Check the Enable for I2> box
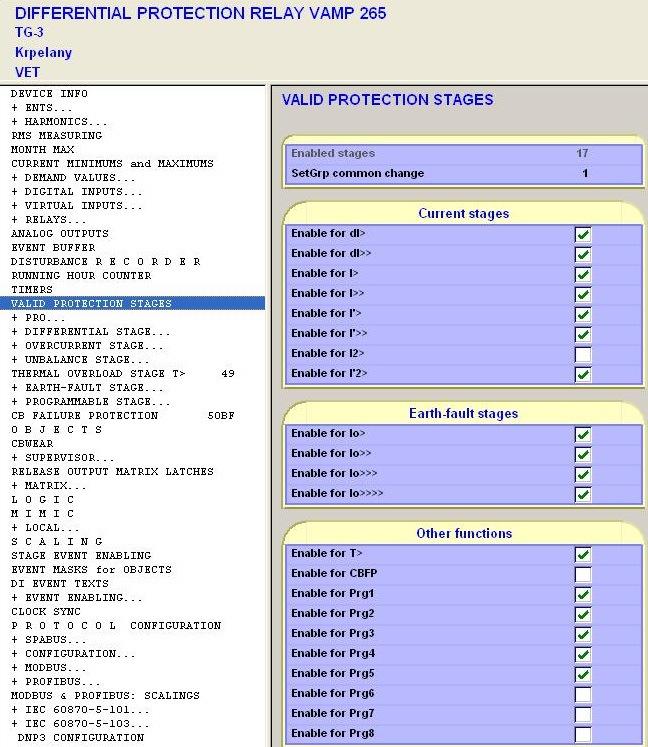The height and width of the screenshot is (747, 648). click(583, 354)
